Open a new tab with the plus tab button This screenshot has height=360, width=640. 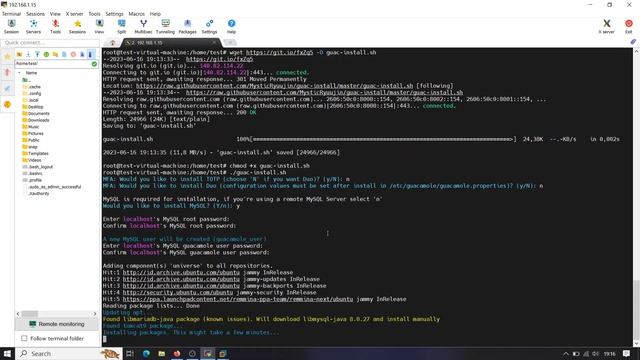point(230,42)
